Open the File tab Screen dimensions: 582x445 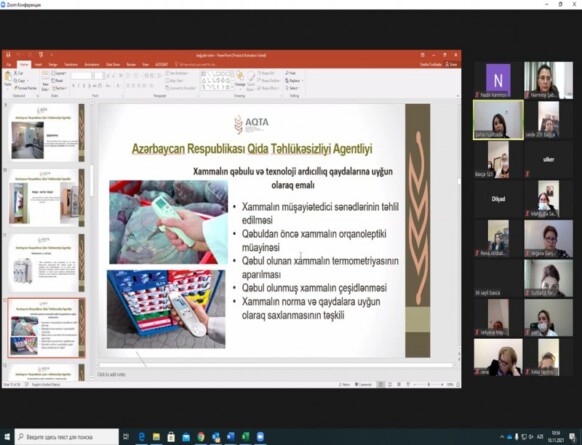pyautogui.click(x=8, y=64)
